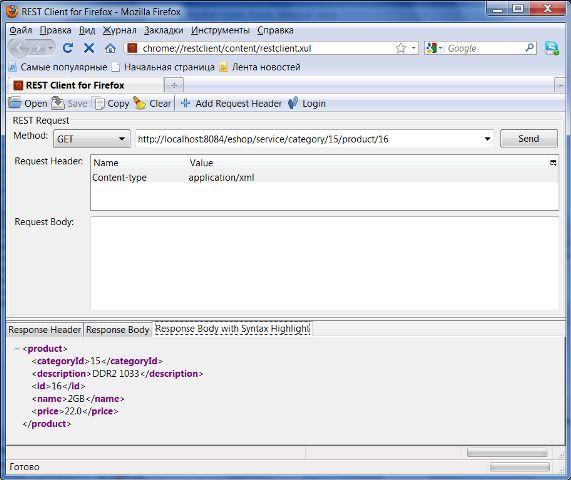Open the Вид menu
Viewport: 571px width, 480px height.
click(x=87, y=30)
